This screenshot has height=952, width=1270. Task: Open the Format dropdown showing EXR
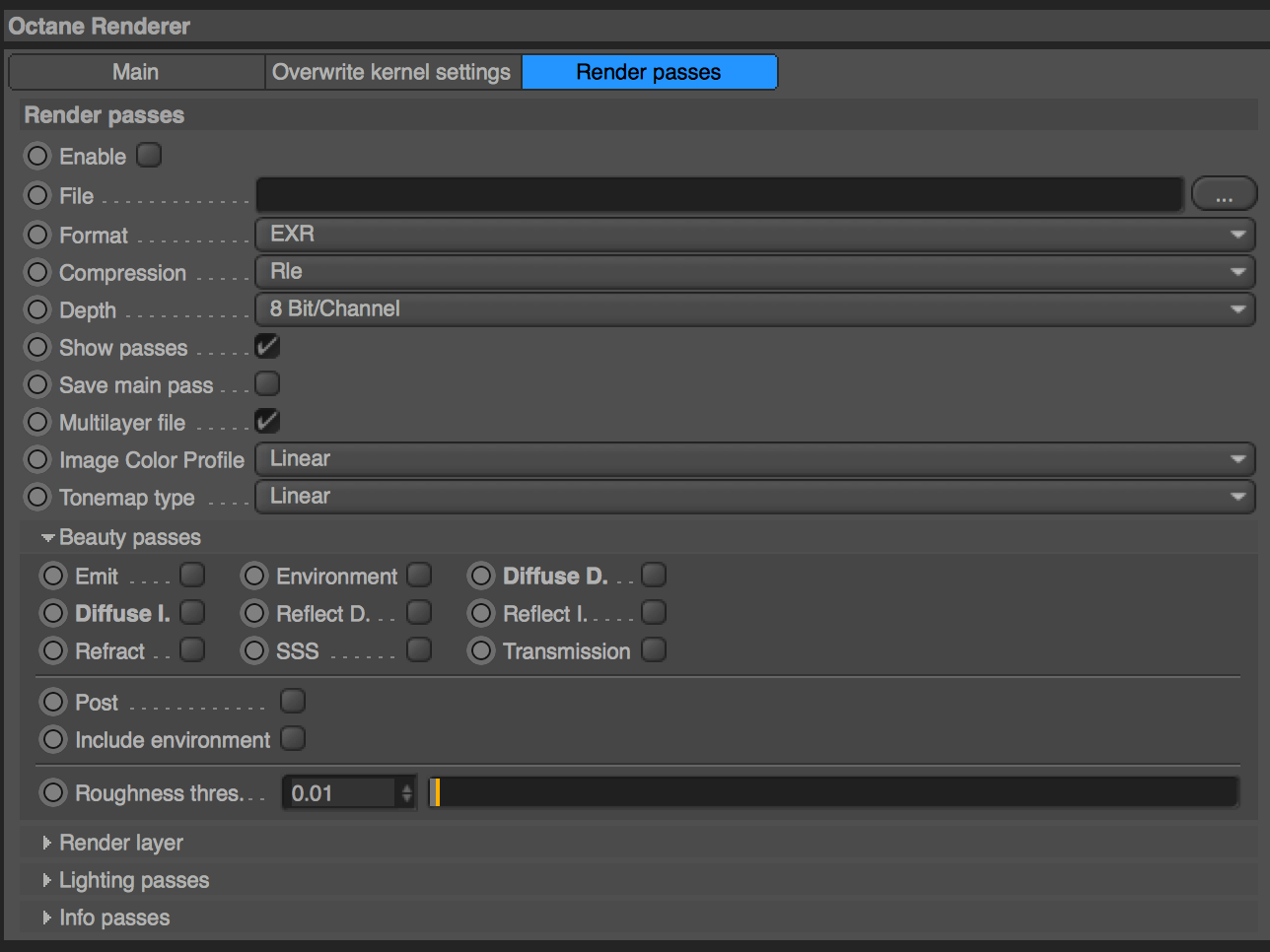(x=755, y=235)
